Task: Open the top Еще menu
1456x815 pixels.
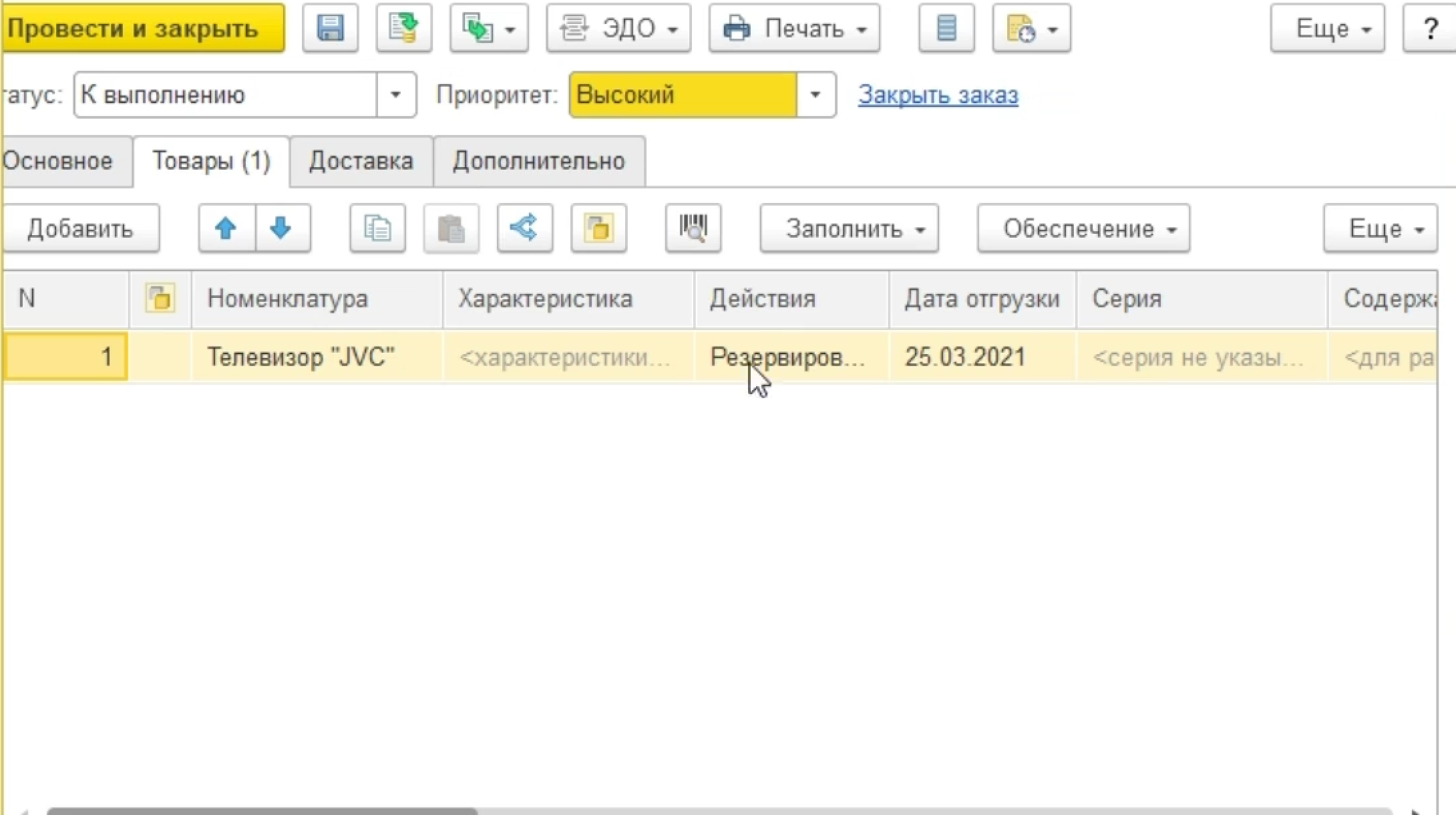Action: click(1328, 28)
